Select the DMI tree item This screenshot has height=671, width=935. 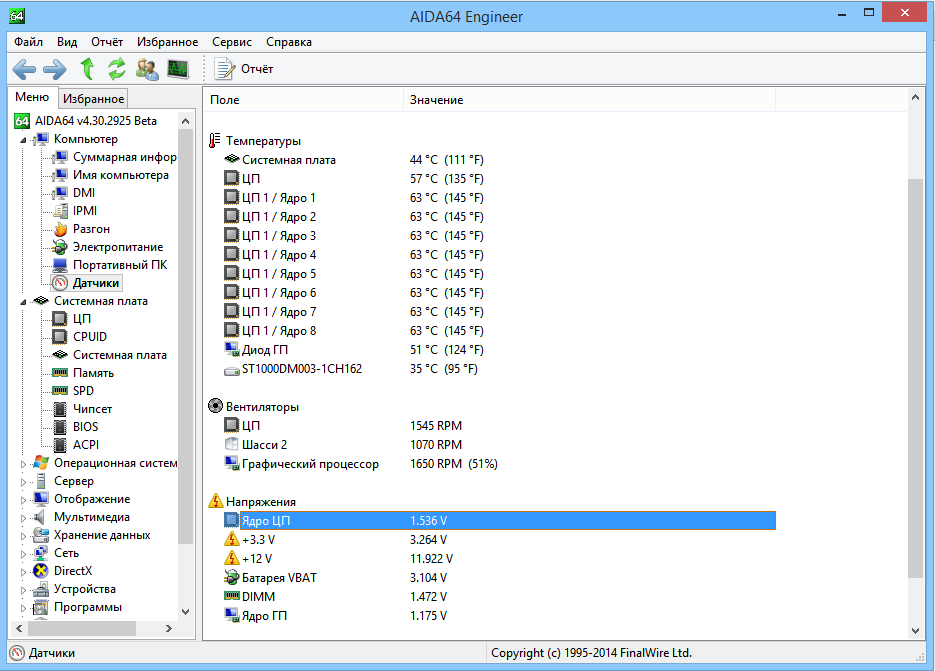[83, 193]
